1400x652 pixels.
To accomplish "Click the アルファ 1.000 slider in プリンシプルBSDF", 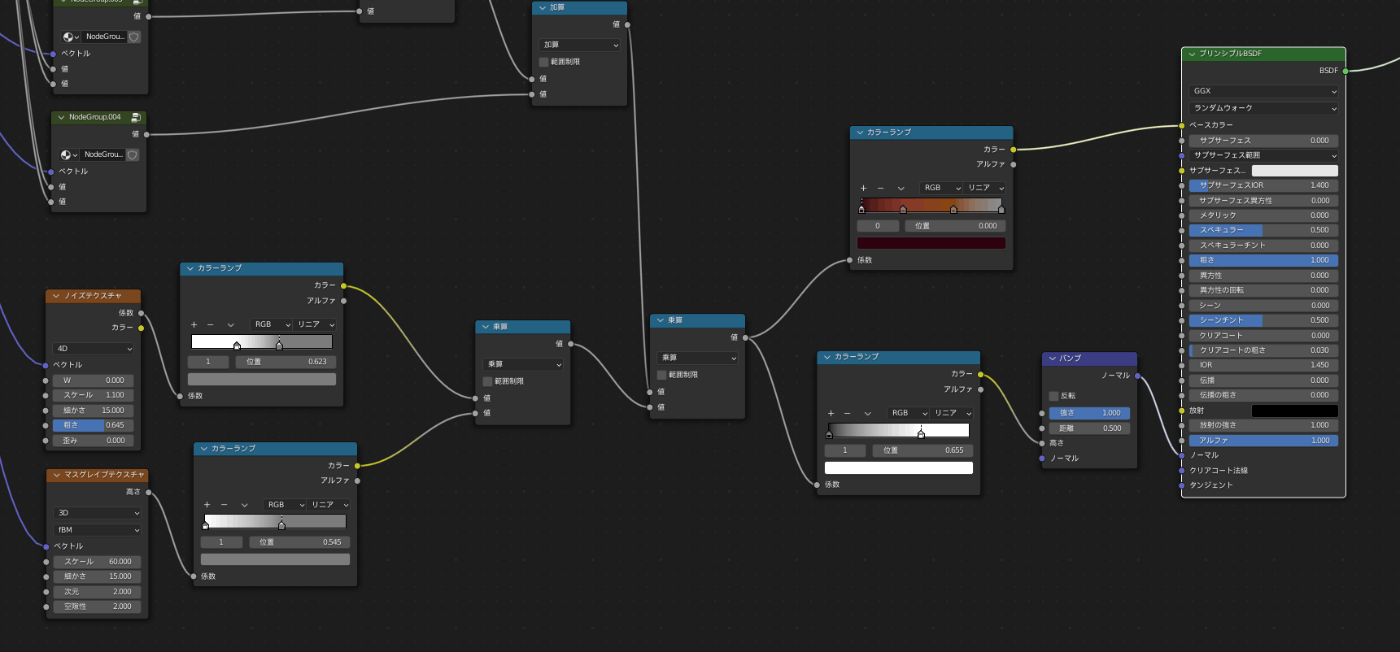I will click(x=1264, y=440).
